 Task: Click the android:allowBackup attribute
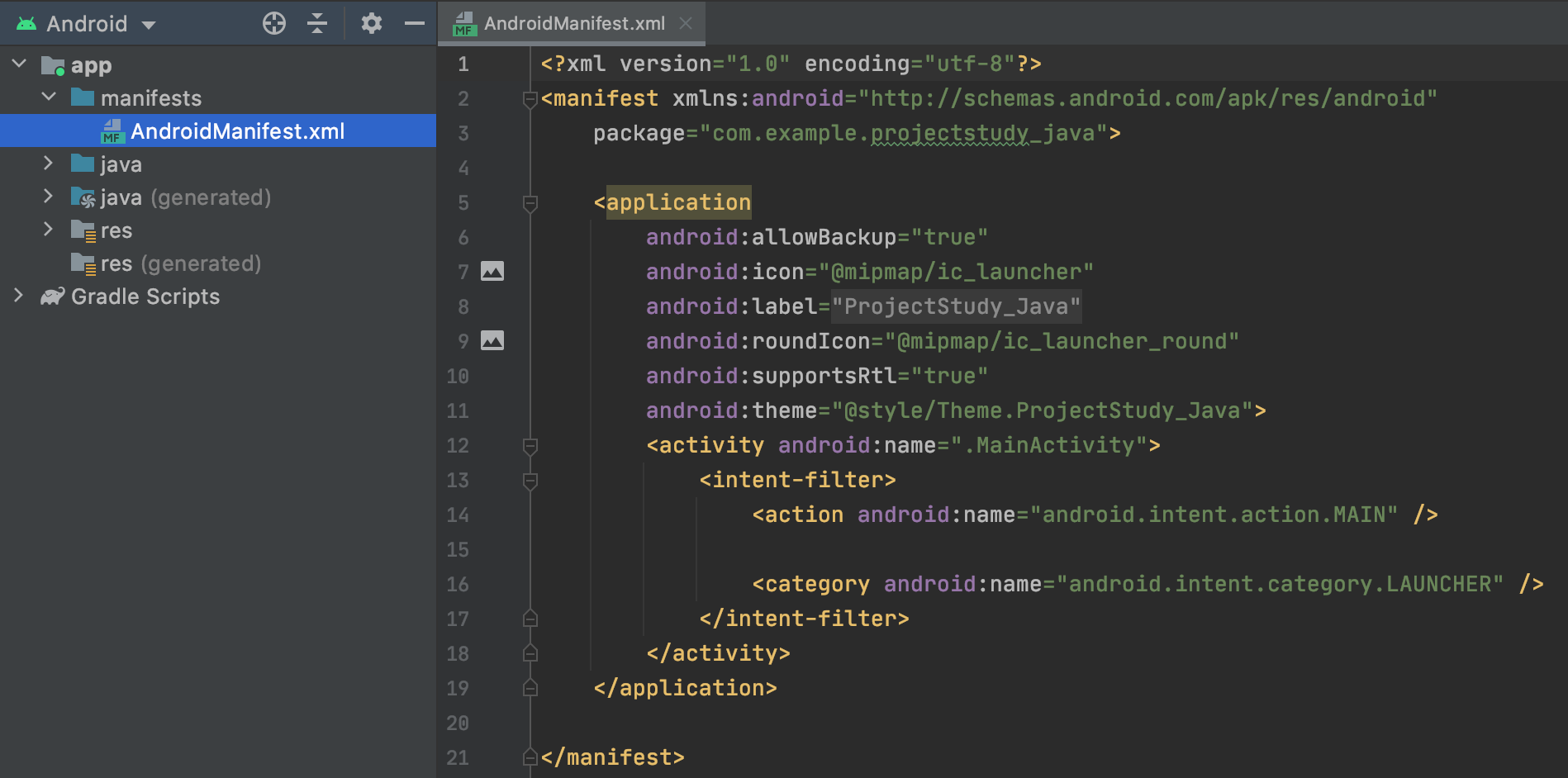[x=771, y=237]
